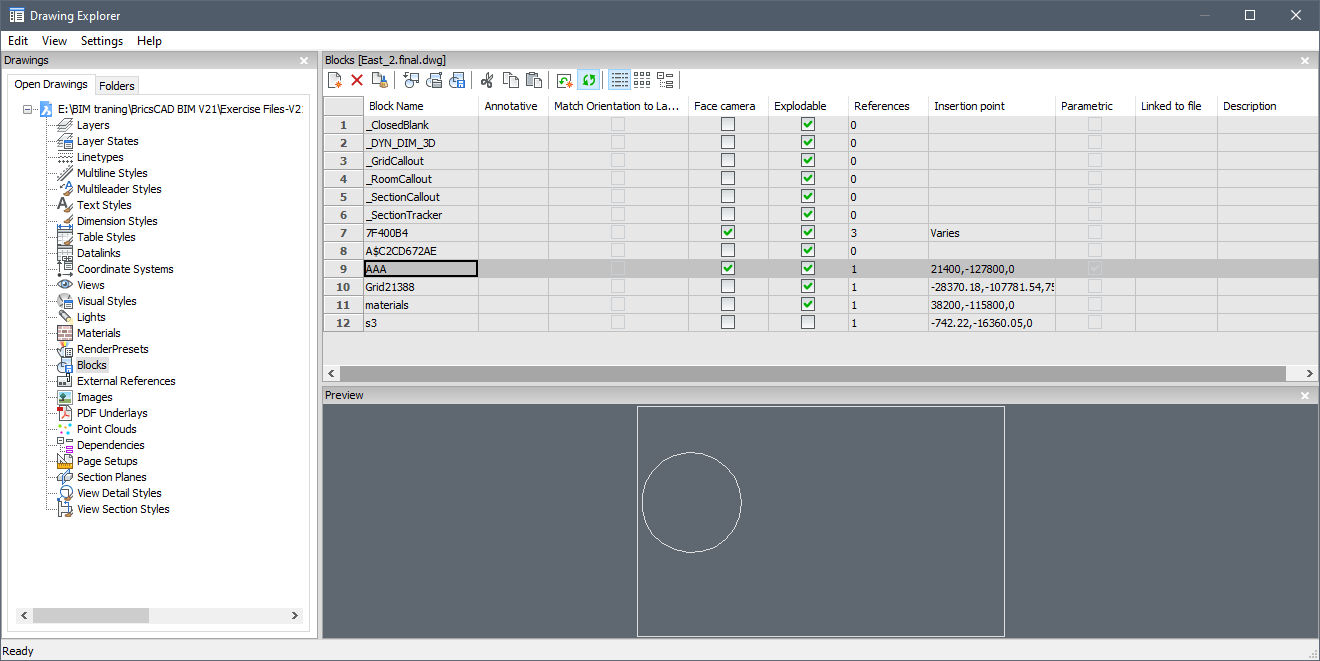This screenshot has height=661, width=1320.
Task: Edit the AAA block name field
Action: pos(419,268)
